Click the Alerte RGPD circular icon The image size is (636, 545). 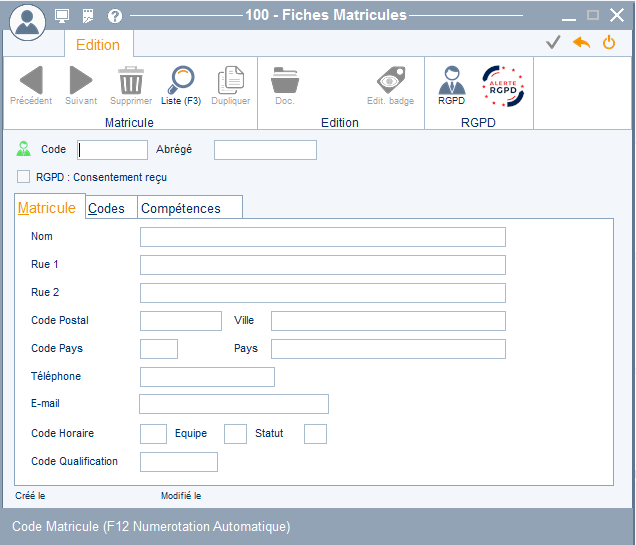point(503,86)
